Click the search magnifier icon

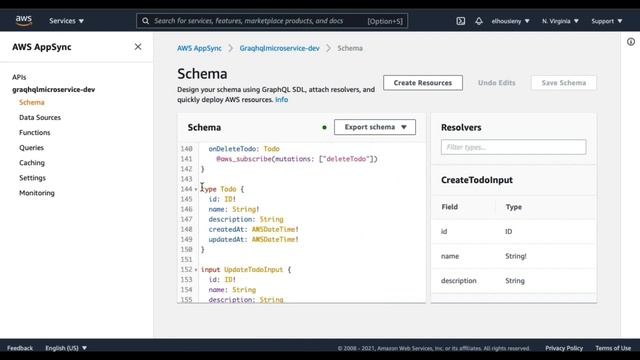pos(145,21)
